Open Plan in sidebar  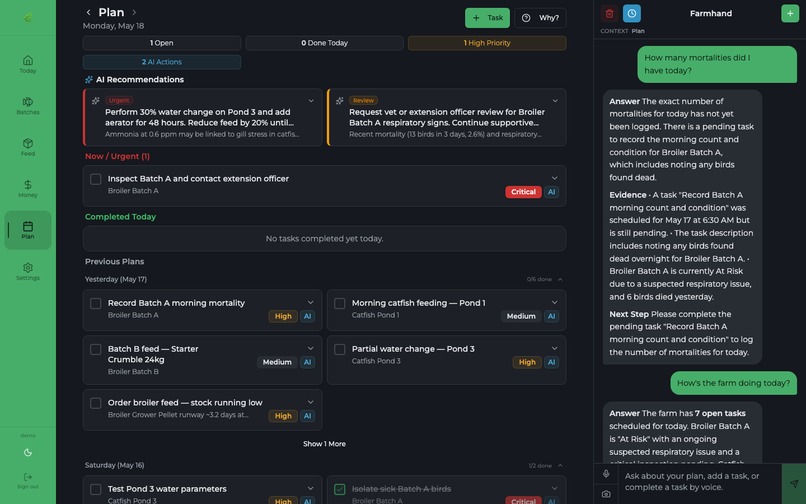(28, 230)
